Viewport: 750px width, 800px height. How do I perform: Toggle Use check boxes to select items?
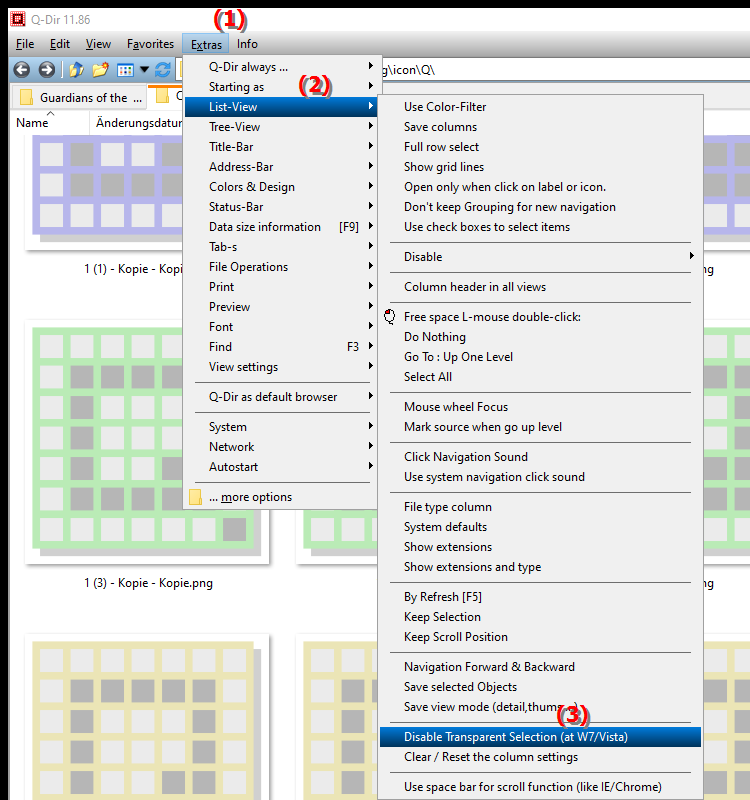[x=540, y=227]
